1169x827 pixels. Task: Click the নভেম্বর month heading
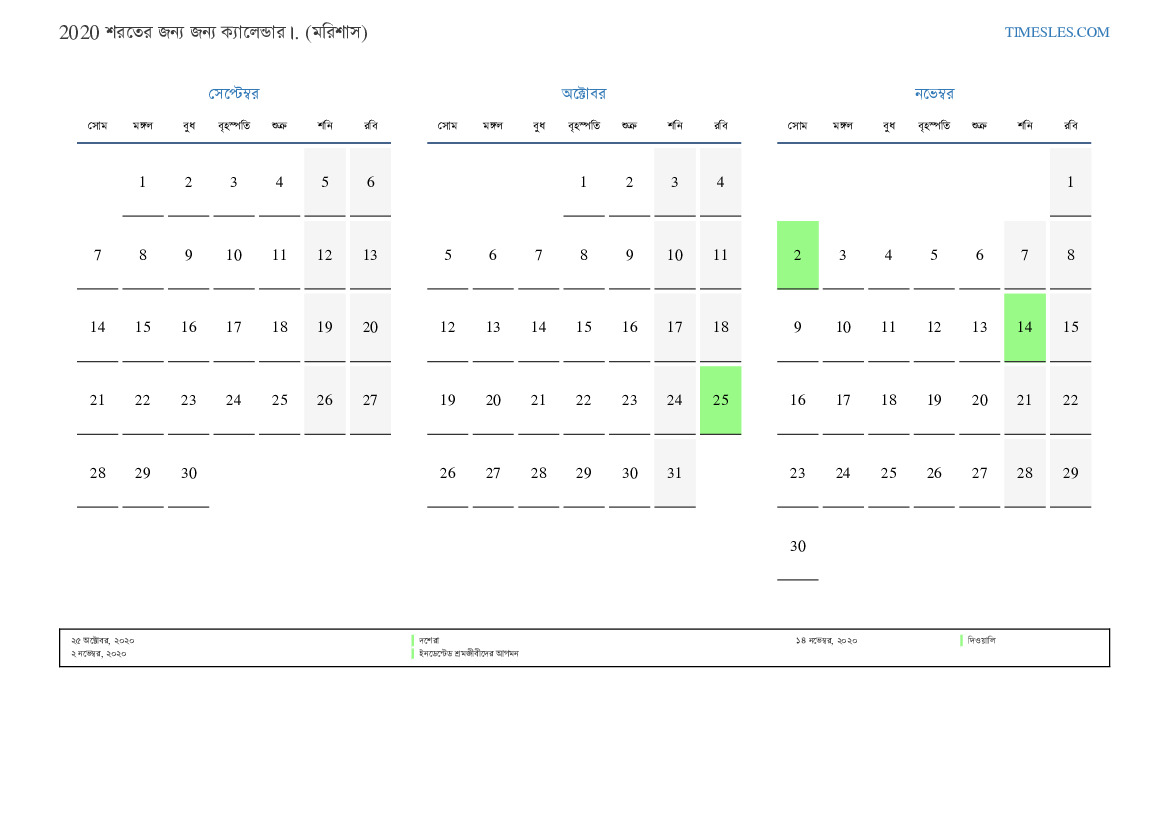934,94
